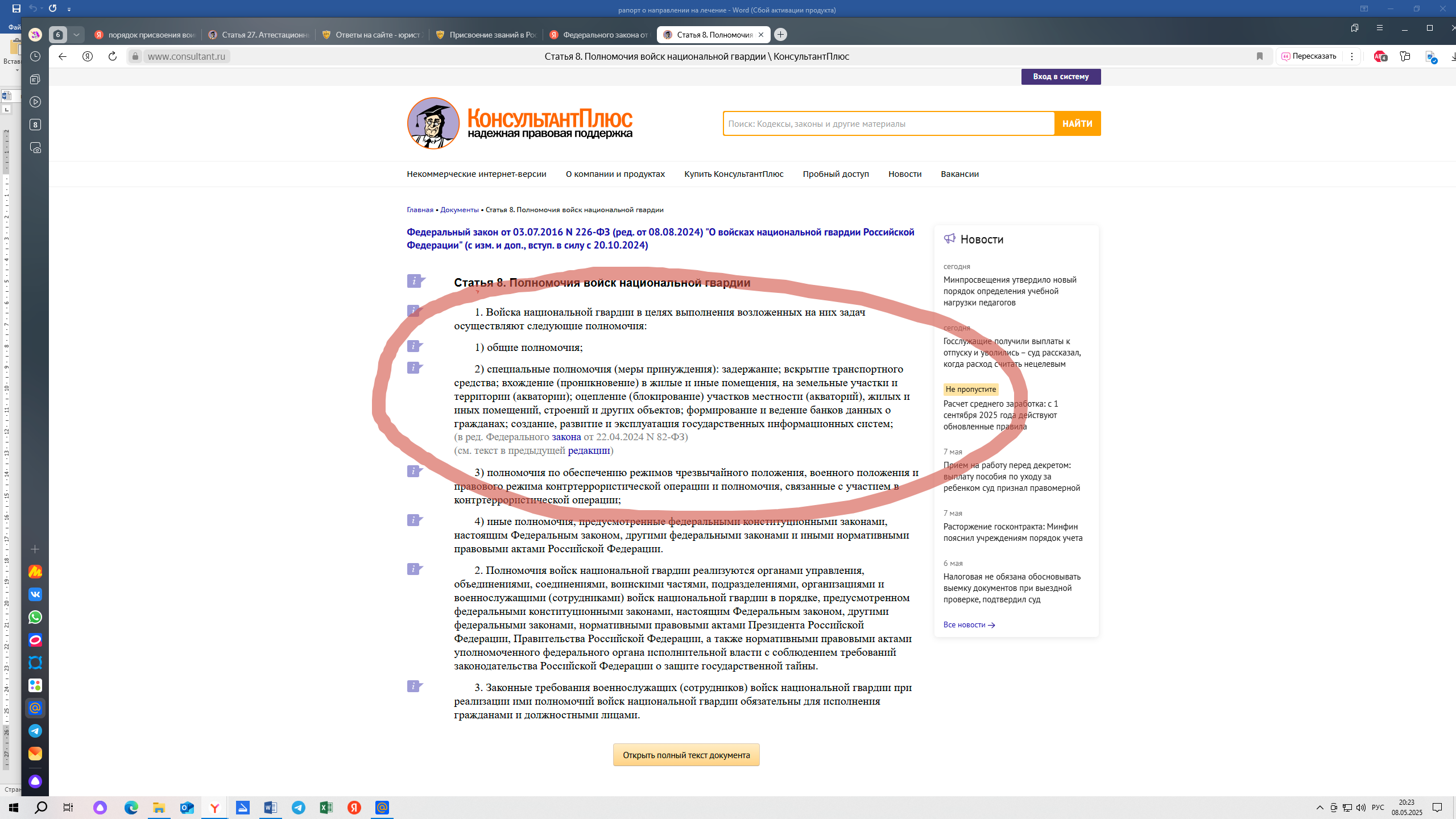Bookmark this page with the bookmark flag

tap(1260, 56)
